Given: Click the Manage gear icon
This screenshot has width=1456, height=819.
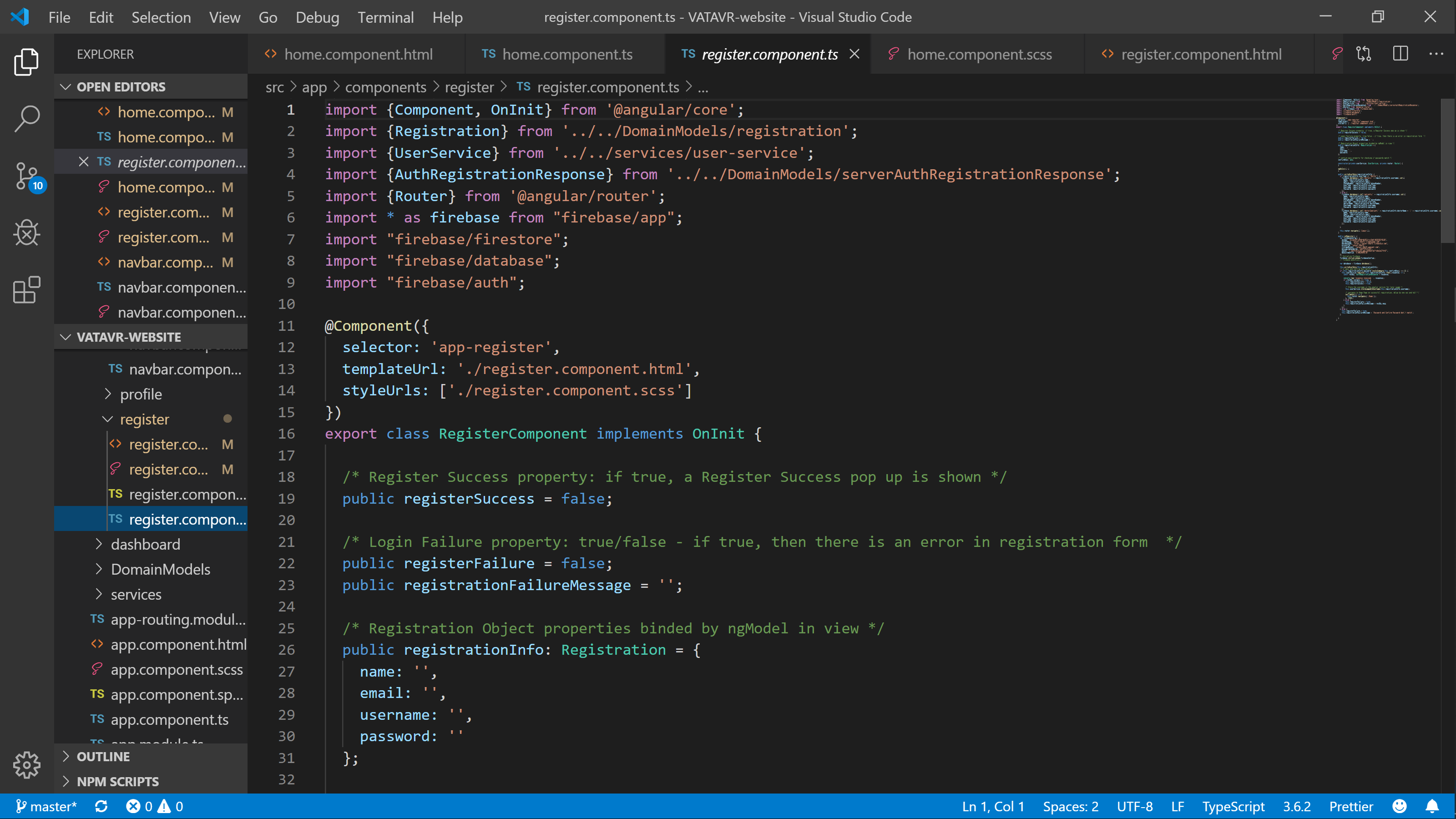Looking at the screenshot, I should pyautogui.click(x=26, y=765).
